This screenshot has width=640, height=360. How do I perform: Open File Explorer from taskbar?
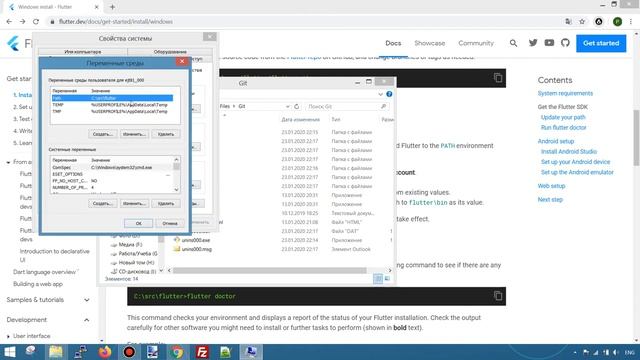point(56,352)
